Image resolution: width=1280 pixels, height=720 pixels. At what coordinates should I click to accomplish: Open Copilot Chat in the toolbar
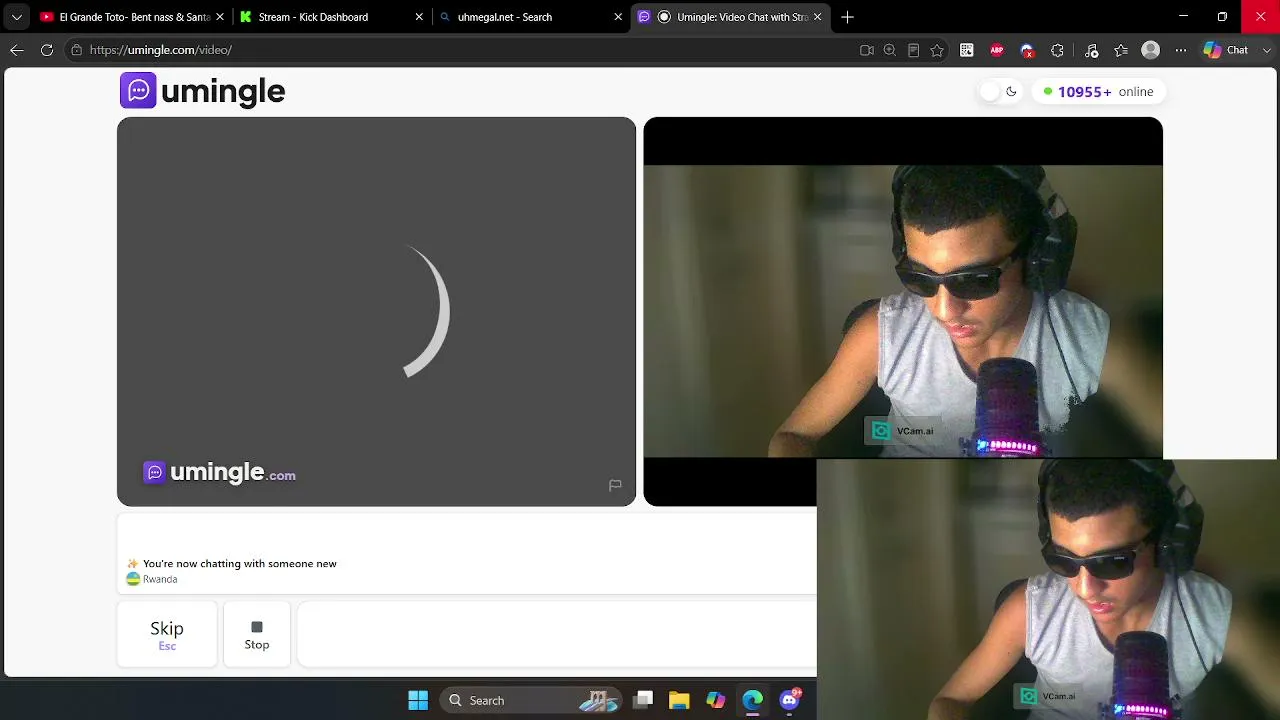1227,50
